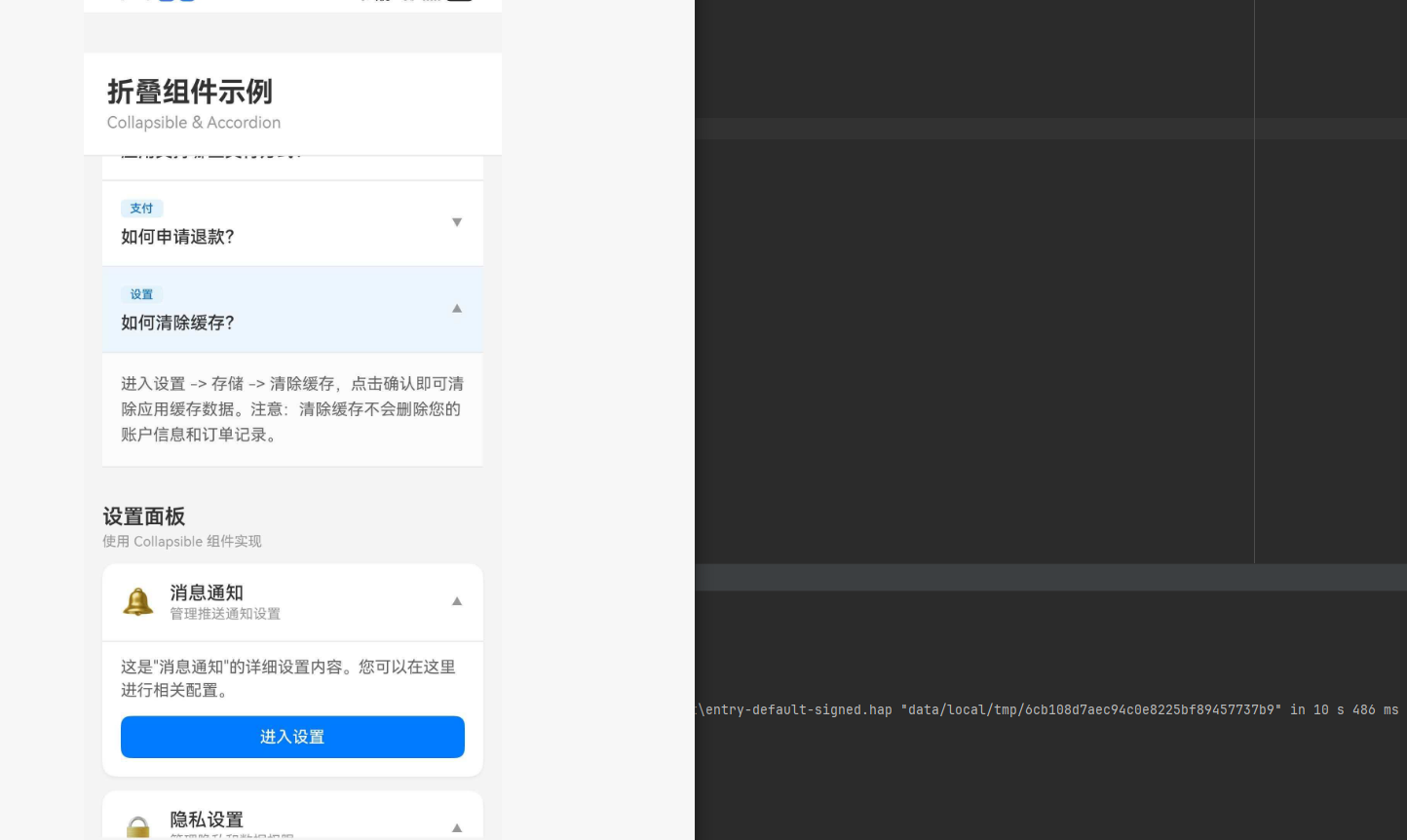Click the bell icon for 消息通知
The image size is (1407, 840).
pyautogui.click(x=138, y=601)
